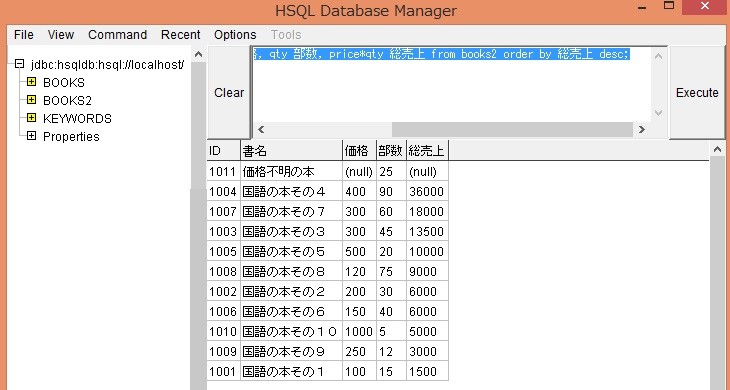730x390 pixels.
Task: Select the cell 国語の本その４
Action: [x=291, y=192]
